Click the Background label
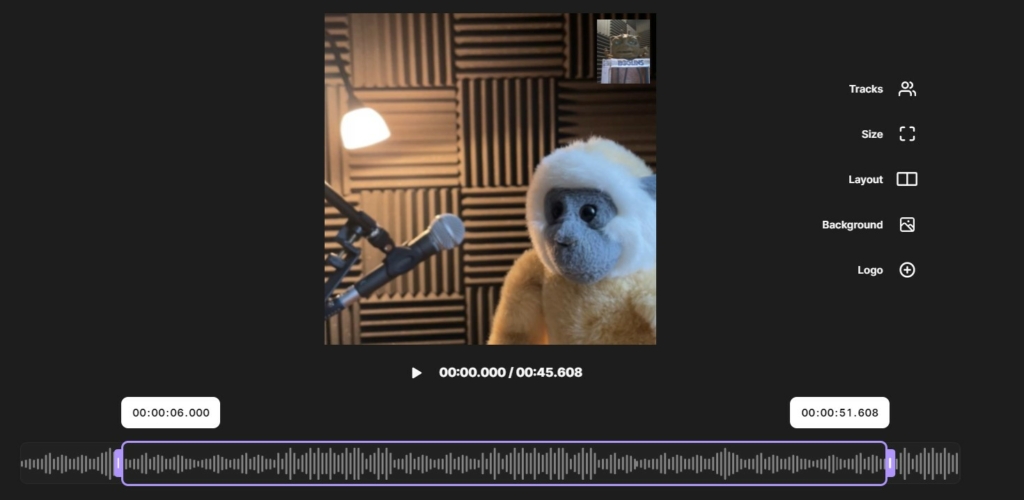This screenshot has height=500, width=1024. pyautogui.click(x=852, y=225)
